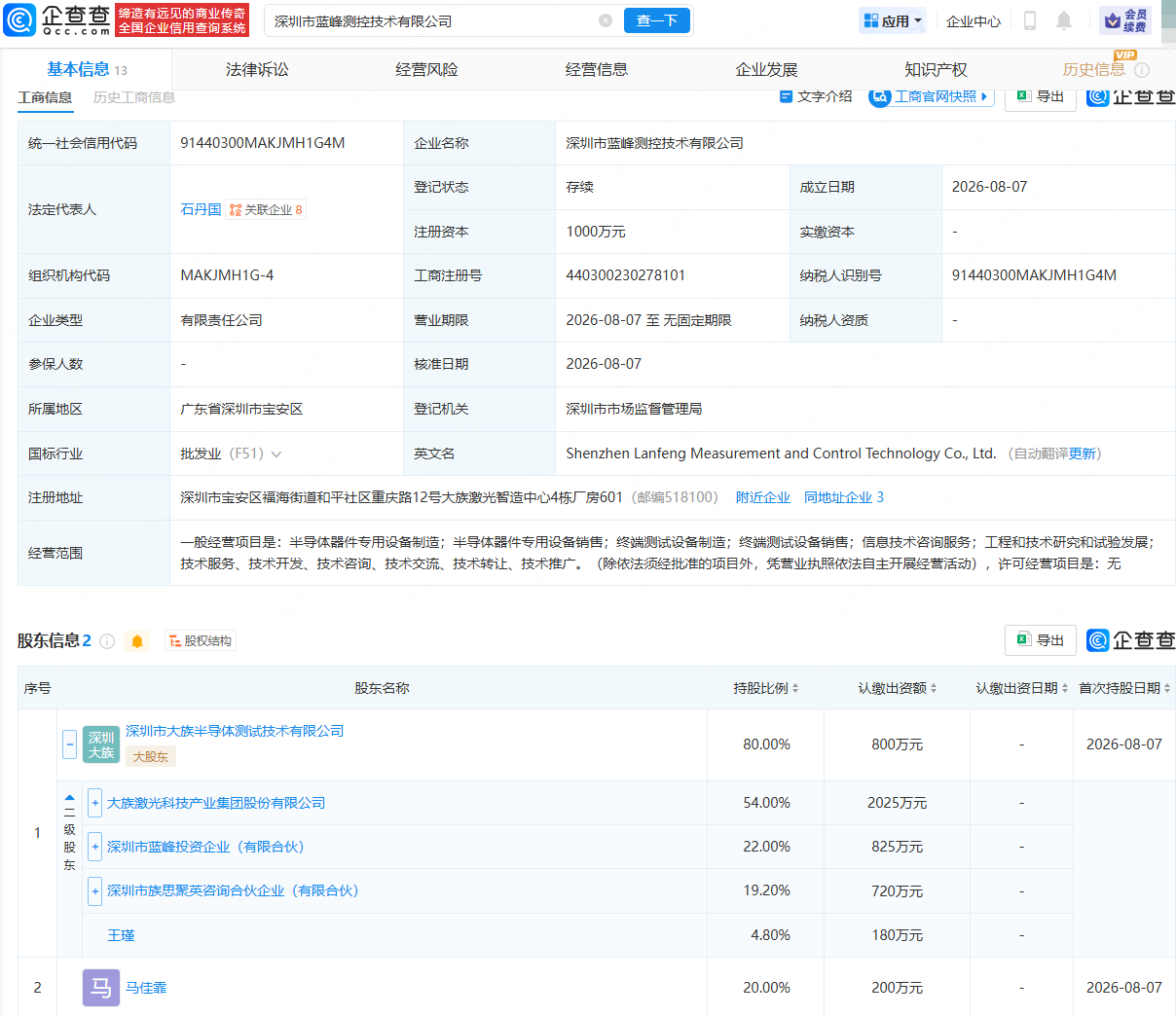This screenshot has height=1016, width=1176.
Task: Select credit code 91440300MAKJMH1G4M
Action: (263, 143)
